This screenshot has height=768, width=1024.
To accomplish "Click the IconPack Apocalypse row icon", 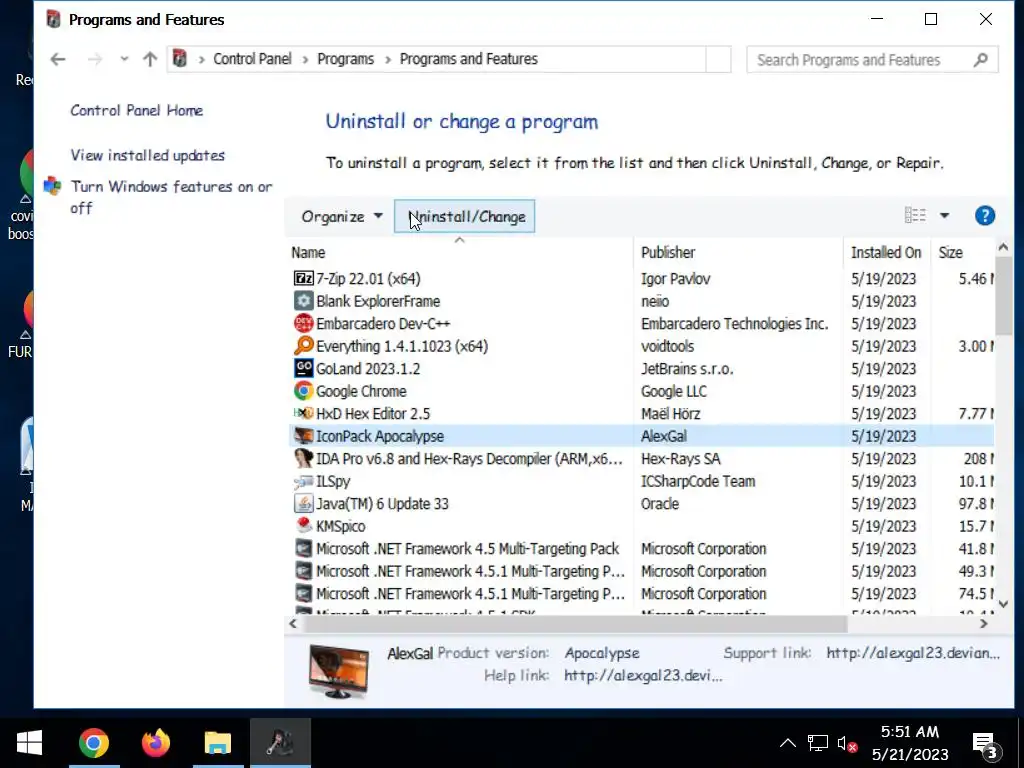I will pyautogui.click(x=304, y=436).
